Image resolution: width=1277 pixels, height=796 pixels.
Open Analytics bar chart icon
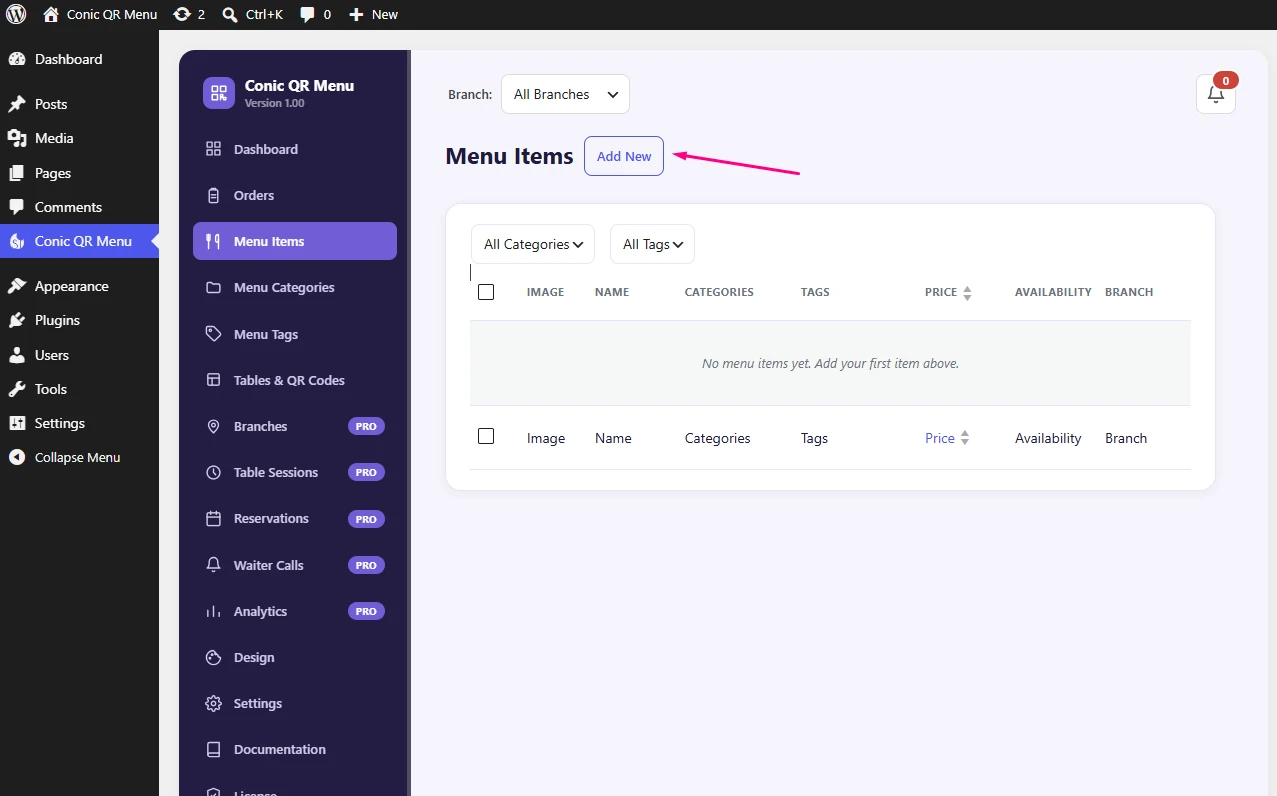tap(213, 611)
